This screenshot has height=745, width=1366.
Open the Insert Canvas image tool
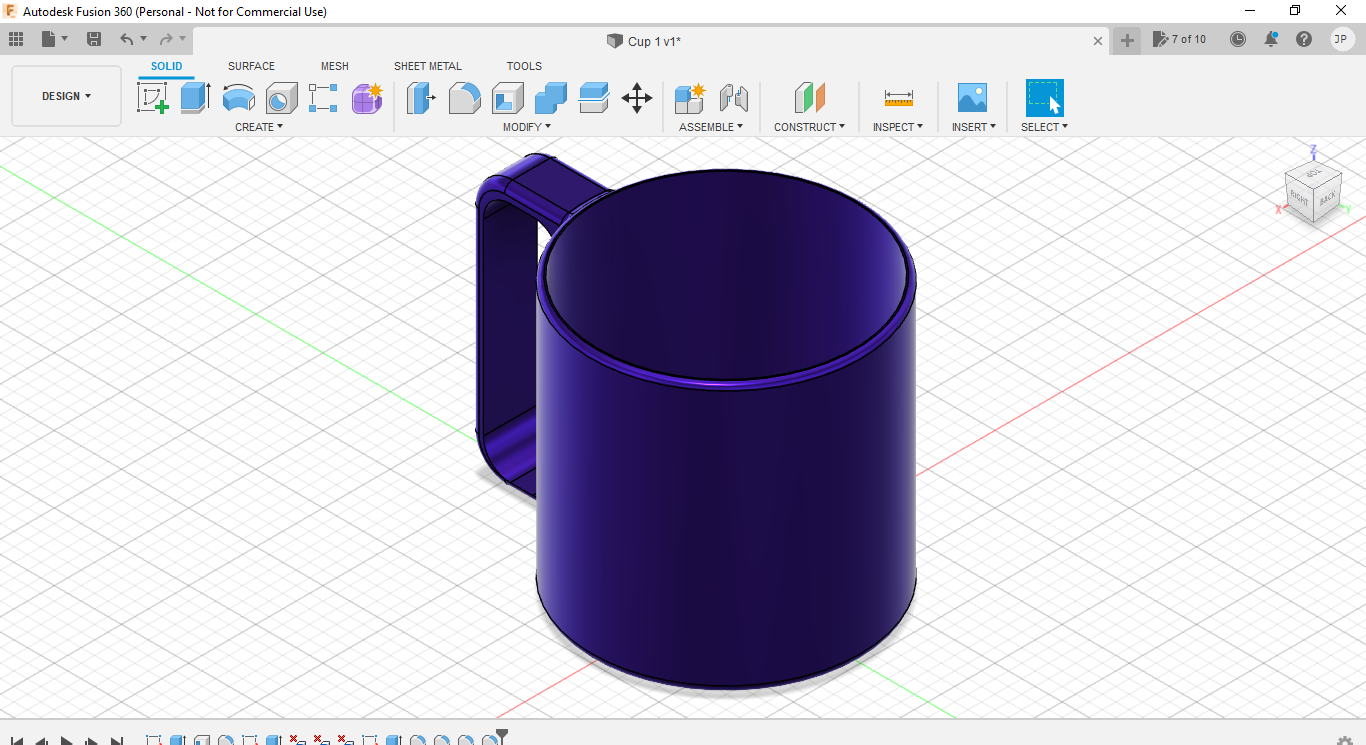click(971, 98)
